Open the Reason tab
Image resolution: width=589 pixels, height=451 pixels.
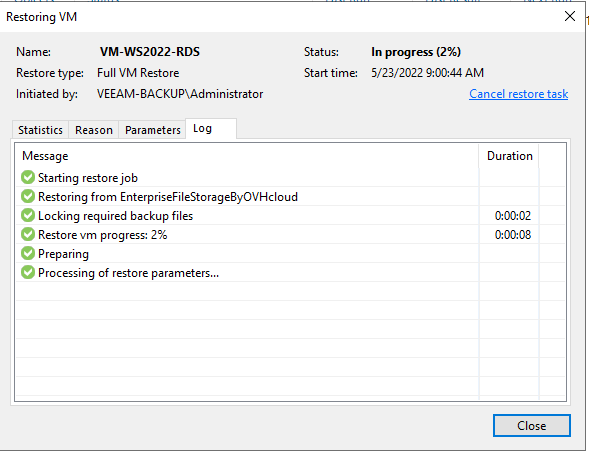[x=94, y=130]
